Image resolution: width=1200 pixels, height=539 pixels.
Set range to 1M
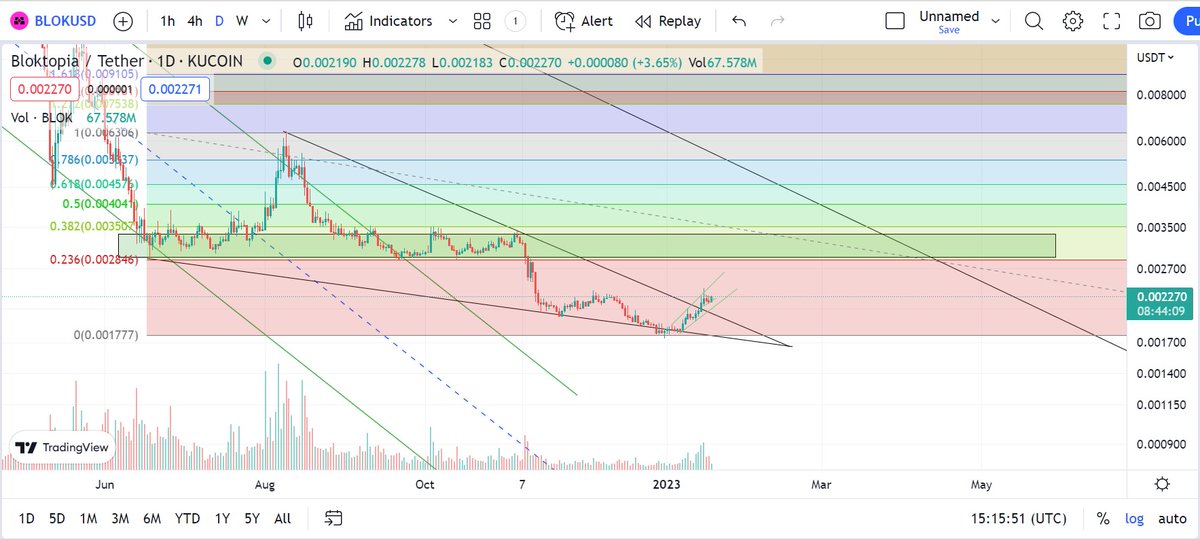(88, 518)
